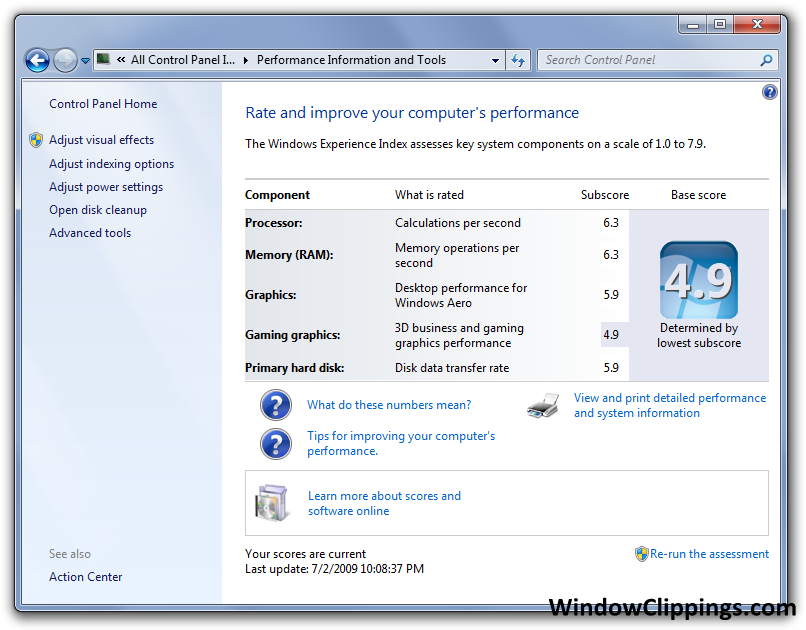
Task: Open Adjust power settings
Action: [x=106, y=187]
